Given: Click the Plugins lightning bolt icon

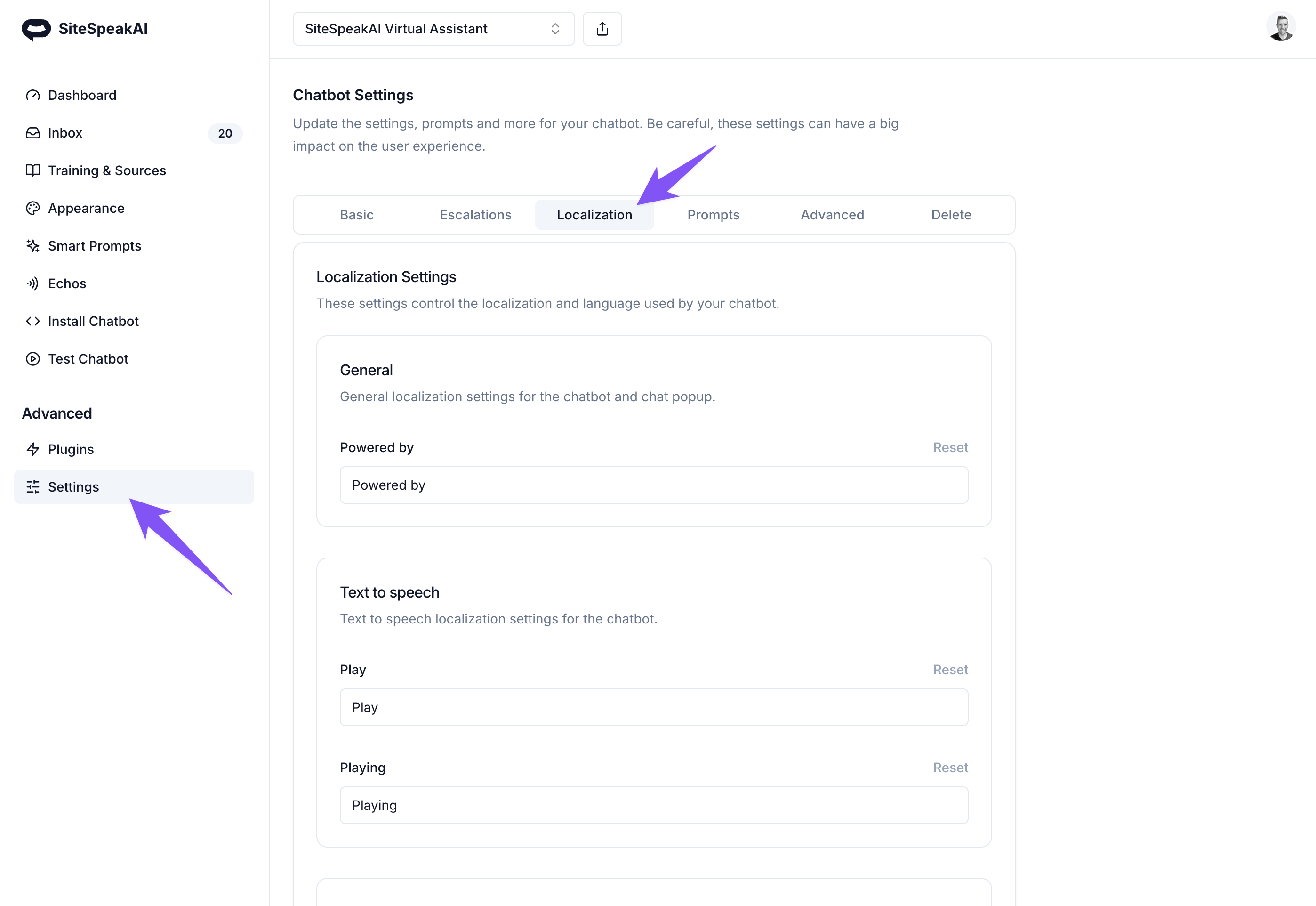Looking at the screenshot, I should (x=33, y=449).
